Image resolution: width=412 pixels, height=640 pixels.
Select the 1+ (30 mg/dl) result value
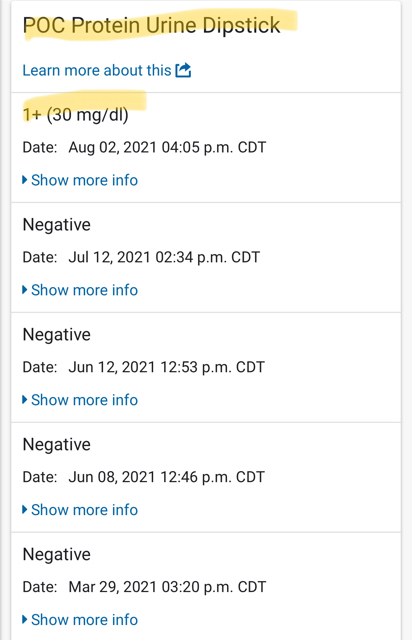76,115
